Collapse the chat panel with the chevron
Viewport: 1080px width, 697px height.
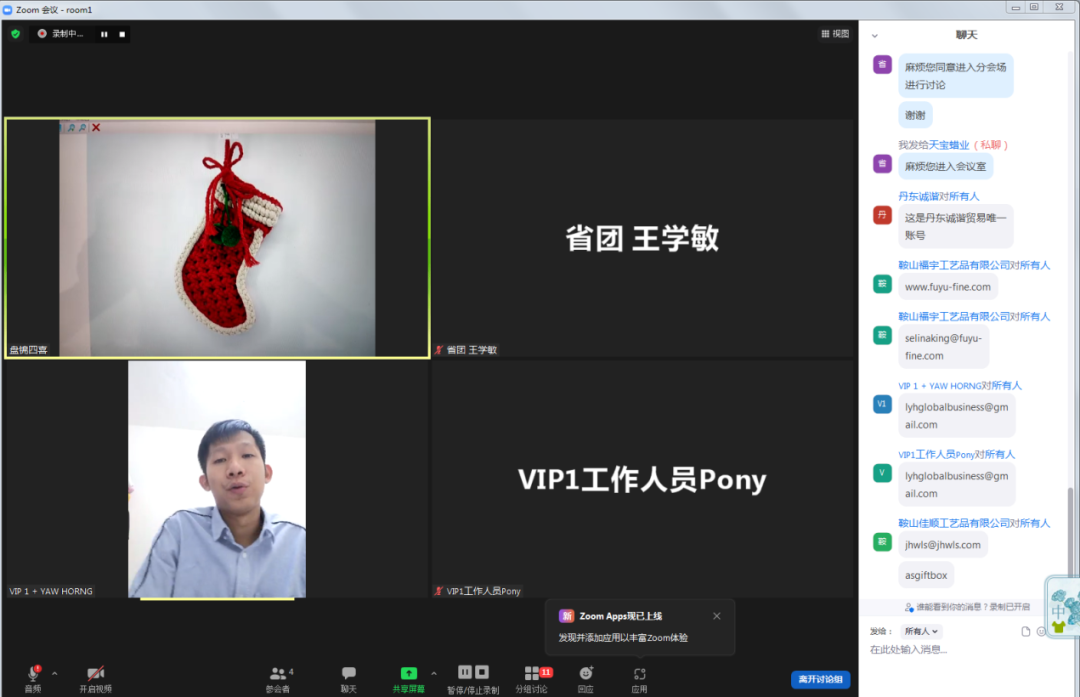click(875, 35)
